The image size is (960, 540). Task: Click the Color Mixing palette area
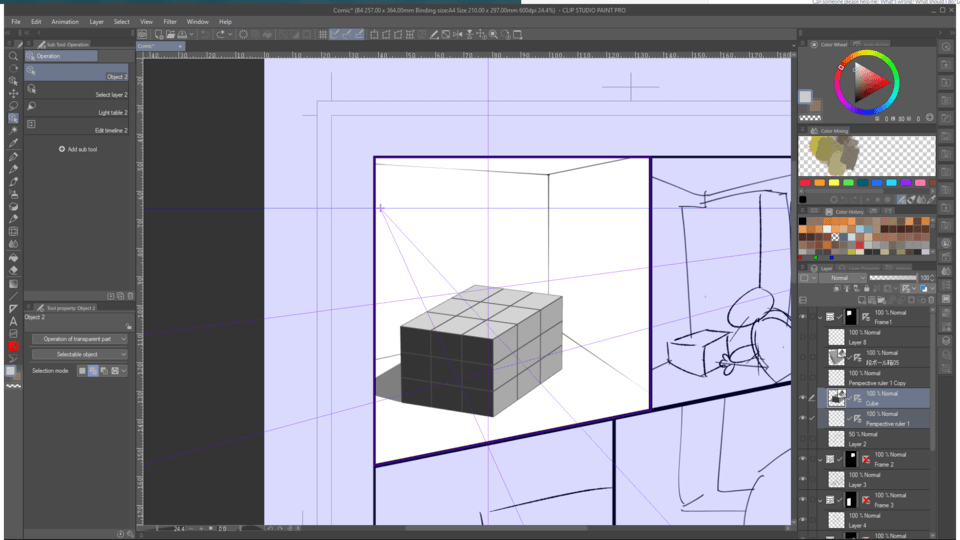867,156
